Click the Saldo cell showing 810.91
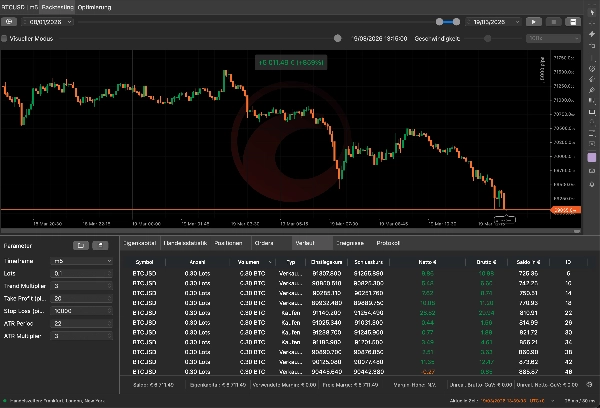 (x=528, y=313)
